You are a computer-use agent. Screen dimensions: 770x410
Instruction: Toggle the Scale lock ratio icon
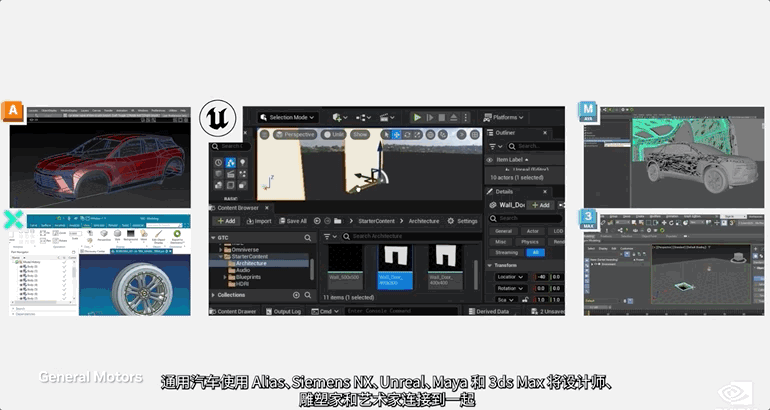(x=525, y=300)
